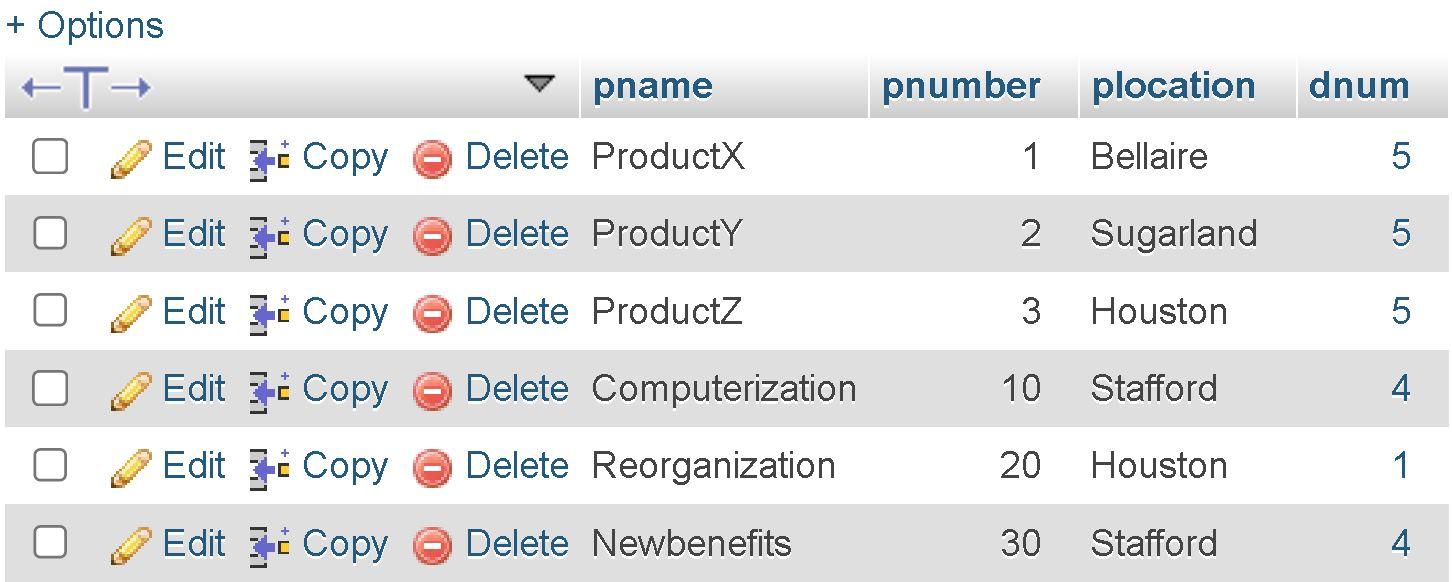
Task: Click the Delete icon for ProductZ
Action: coord(430,311)
